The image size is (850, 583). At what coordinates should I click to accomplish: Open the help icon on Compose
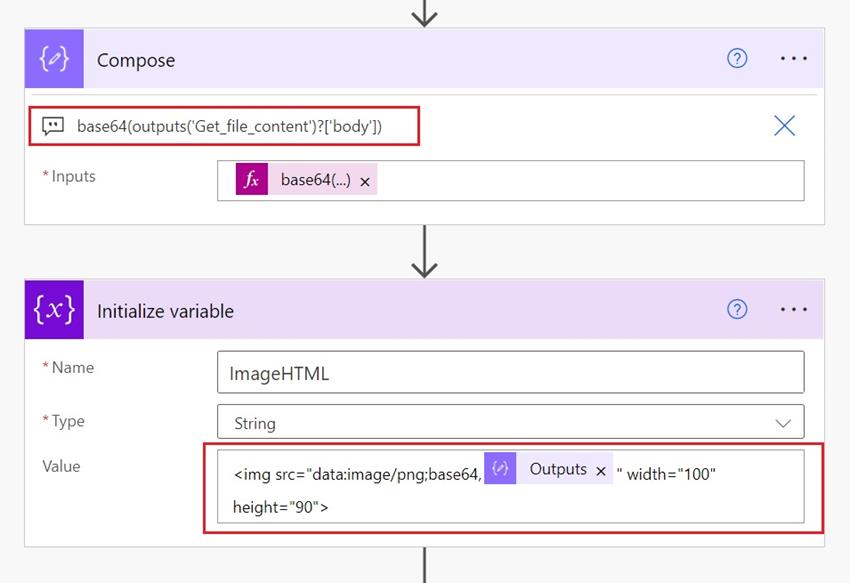(x=737, y=59)
